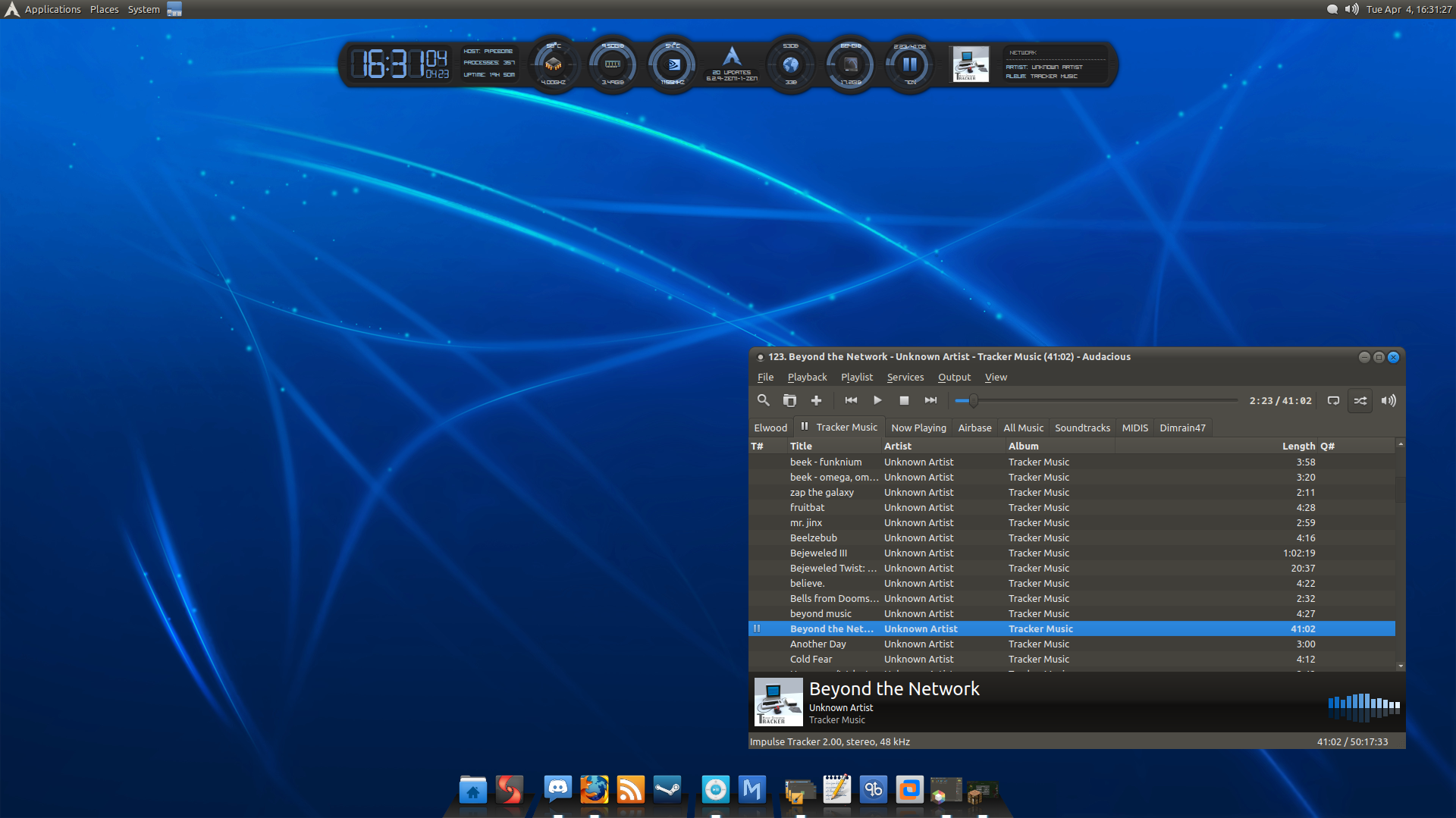Select the track 'mr. jinx'
The width and height of the screenshot is (1456, 818).
pyautogui.click(x=1072, y=522)
